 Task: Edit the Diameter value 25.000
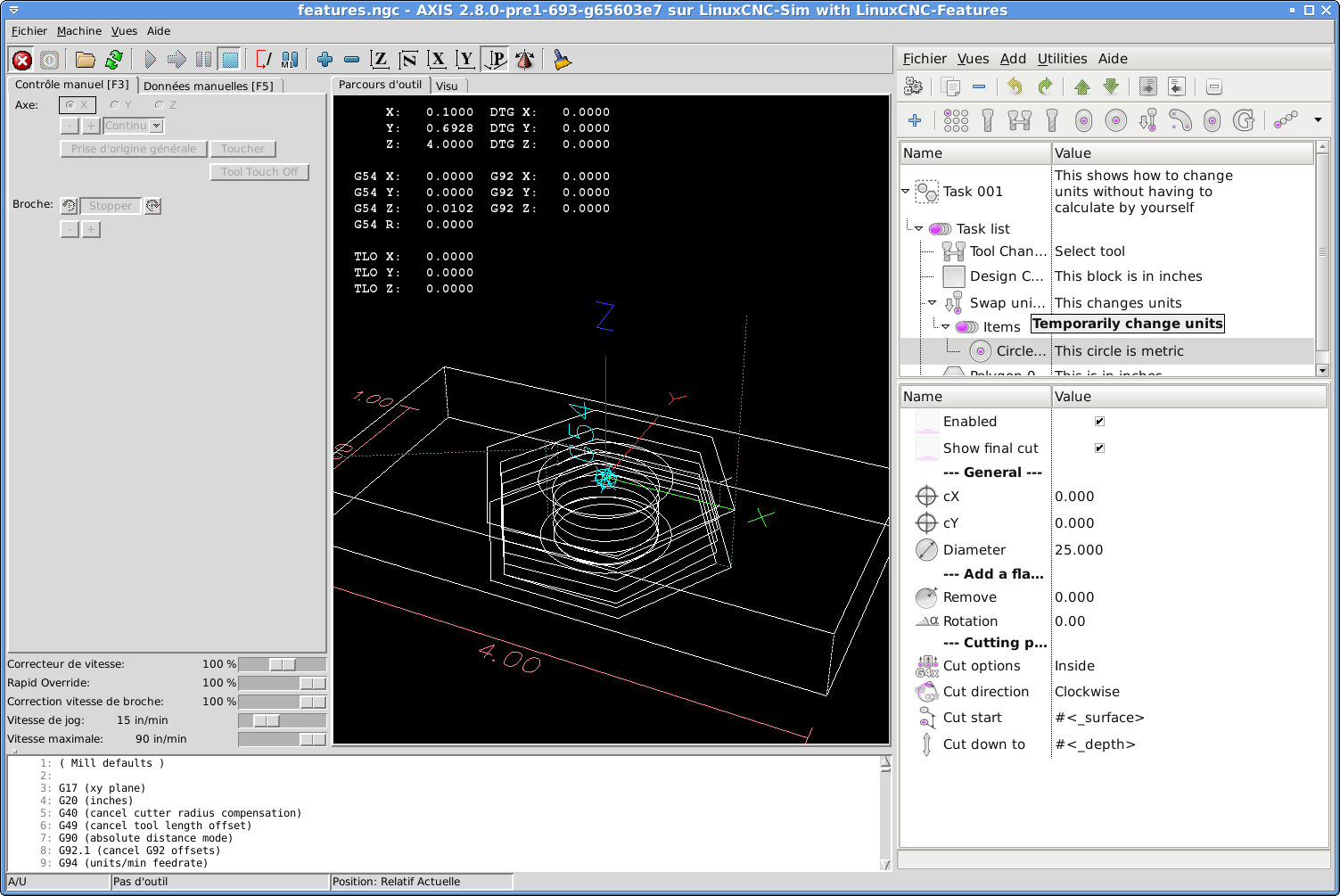click(1079, 550)
